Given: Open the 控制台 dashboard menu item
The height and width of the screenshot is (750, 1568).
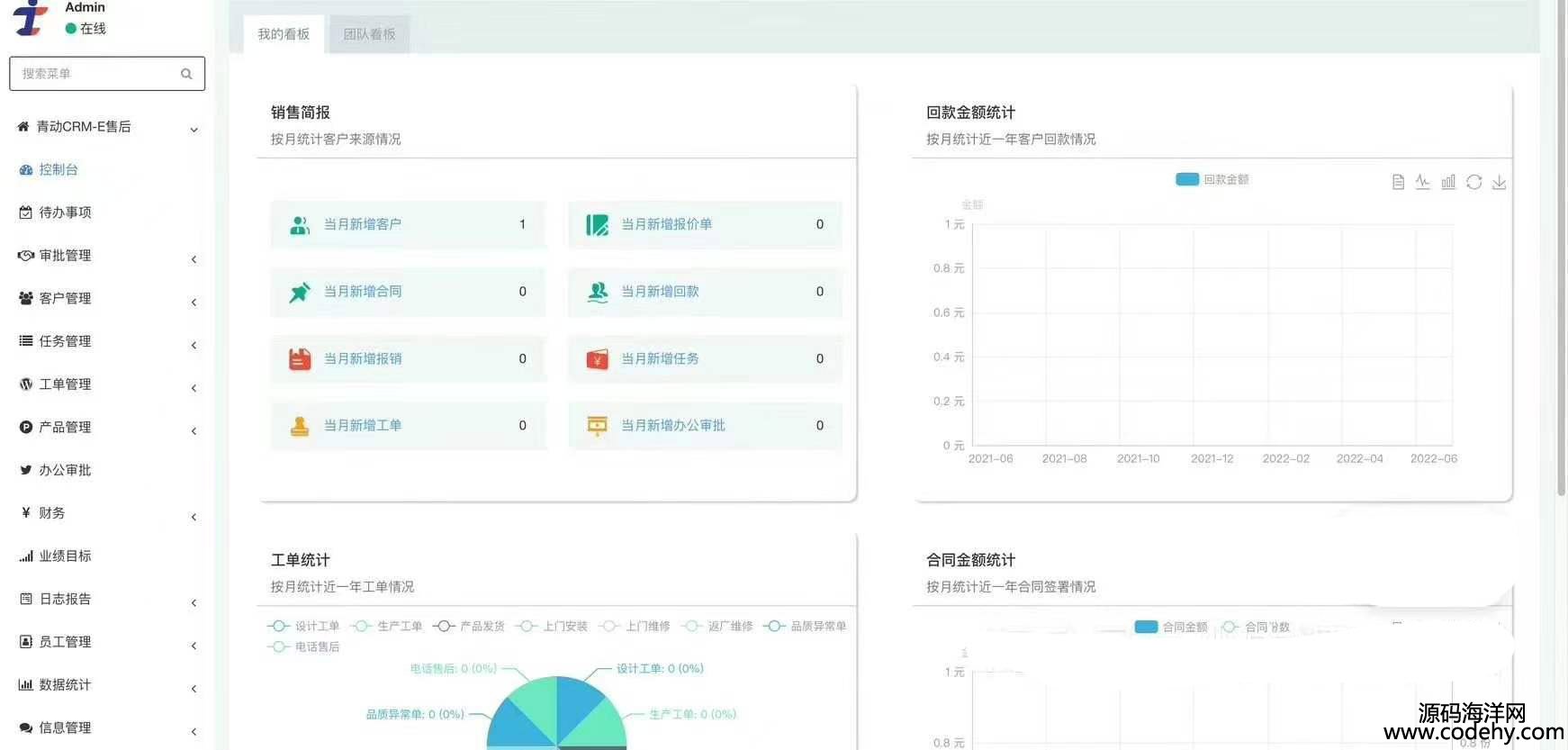Looking at the screenshot, I should [x=49, y=169].
